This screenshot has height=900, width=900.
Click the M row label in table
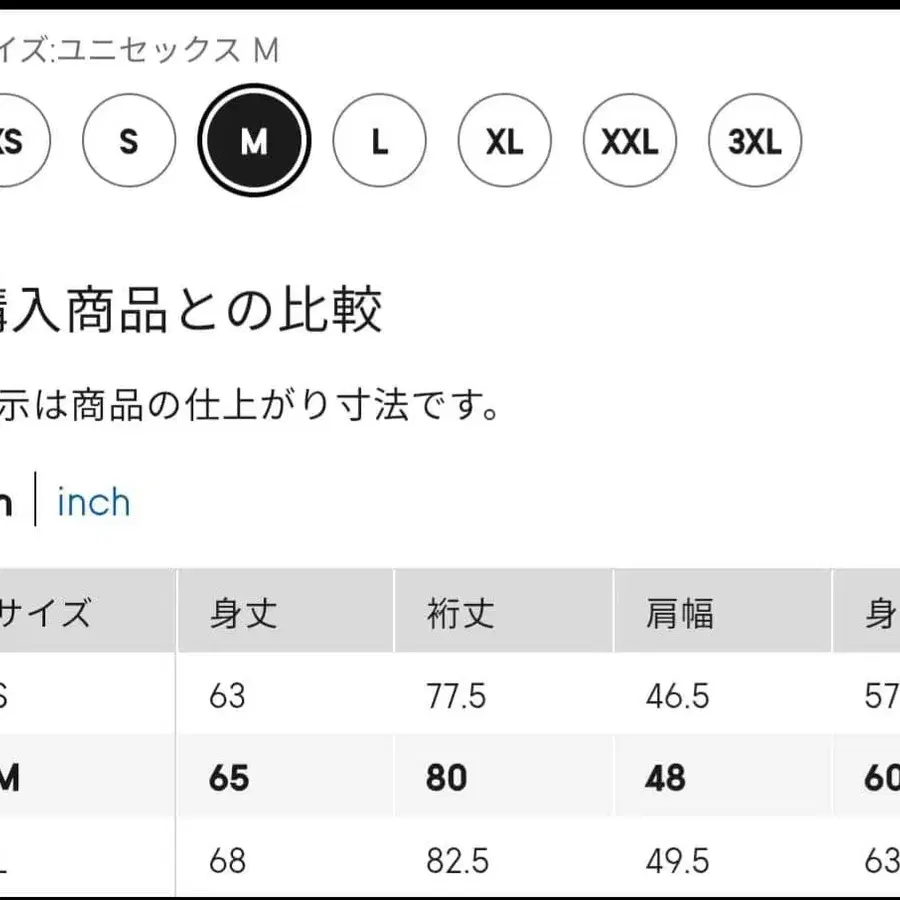(10, 778)
